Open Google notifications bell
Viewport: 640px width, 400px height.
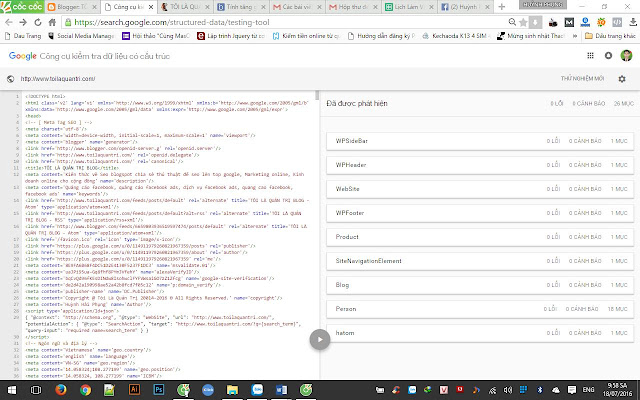pyautogui.click(x=608, y=56)
